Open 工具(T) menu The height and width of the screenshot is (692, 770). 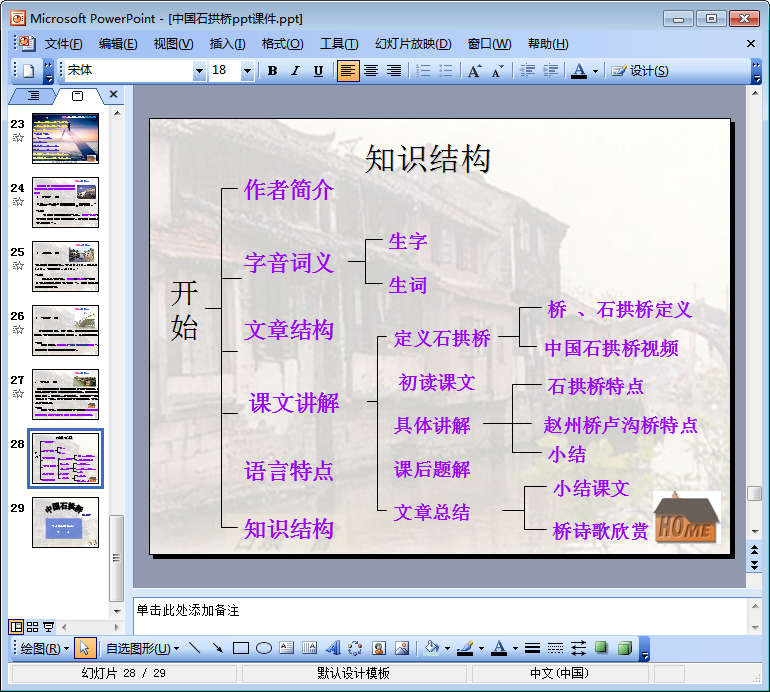click(x=339, y=44)
